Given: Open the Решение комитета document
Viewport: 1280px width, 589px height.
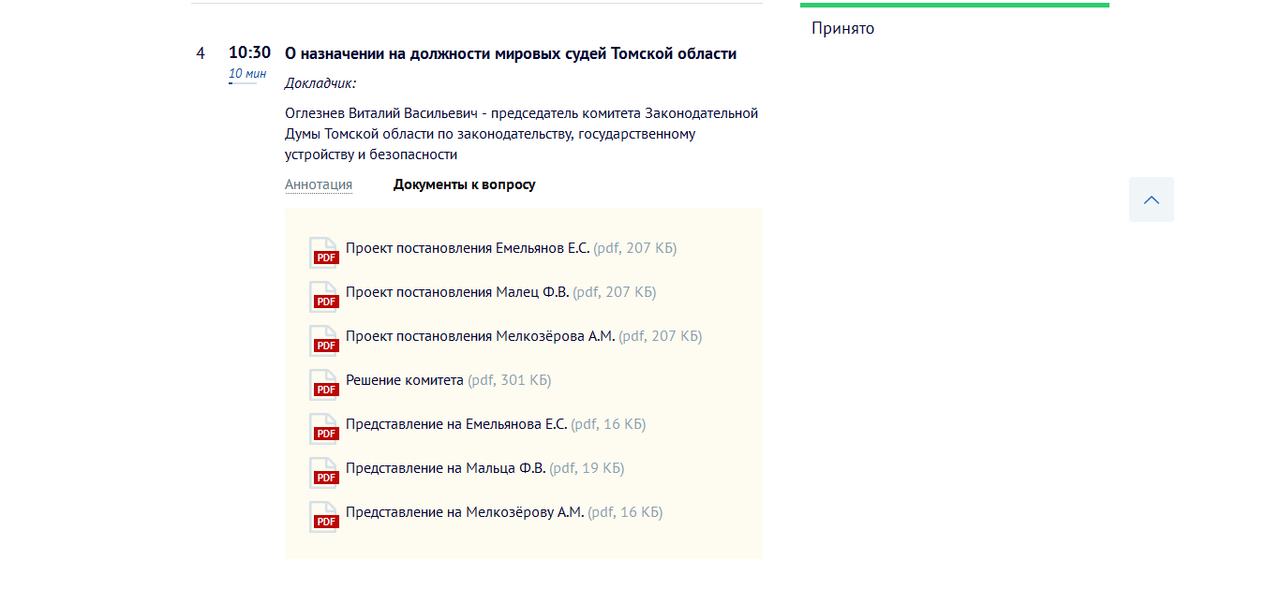Looking at the screenshot, I should (405, 380).
